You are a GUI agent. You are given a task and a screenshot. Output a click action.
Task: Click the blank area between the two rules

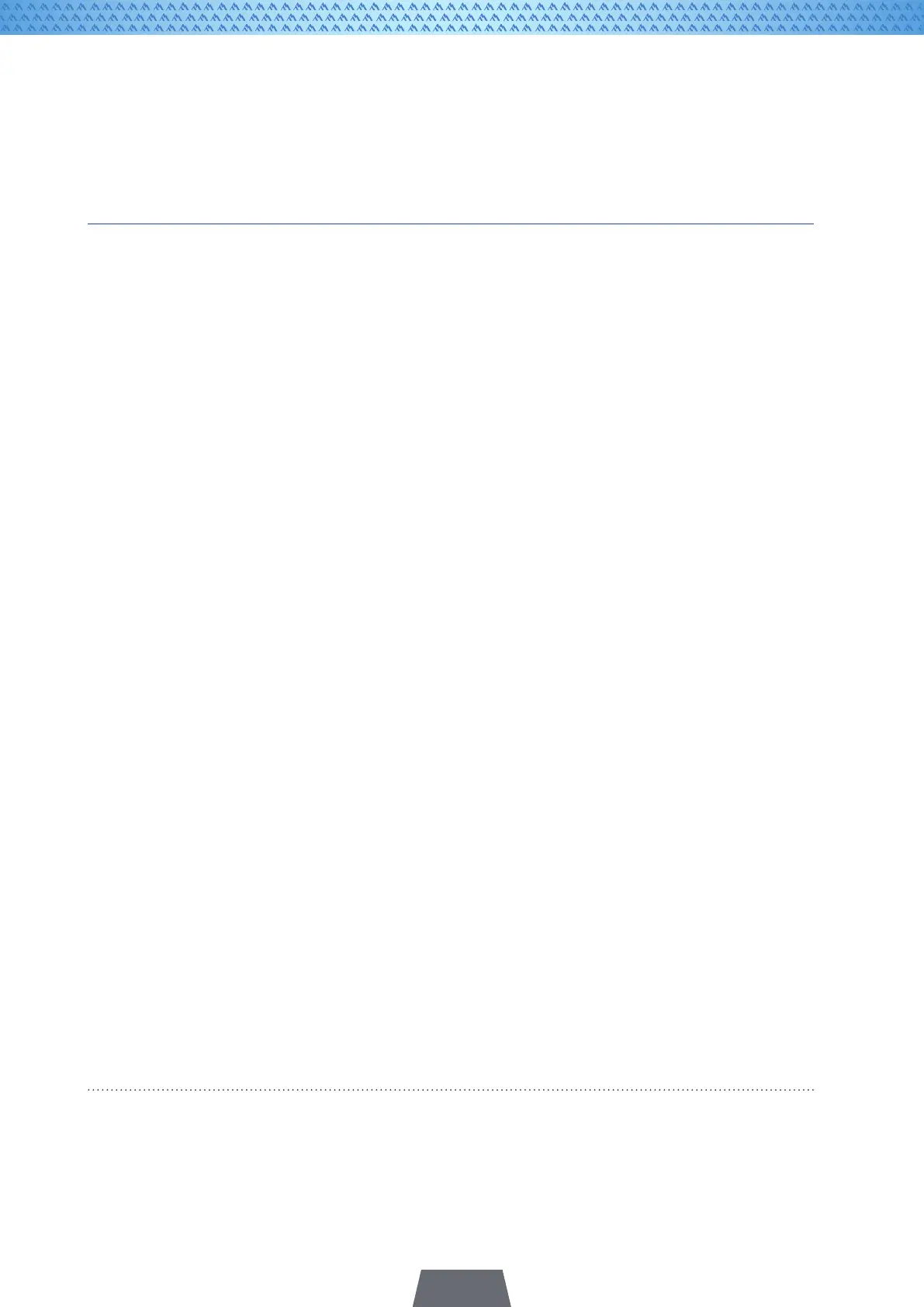pos(451,657)
